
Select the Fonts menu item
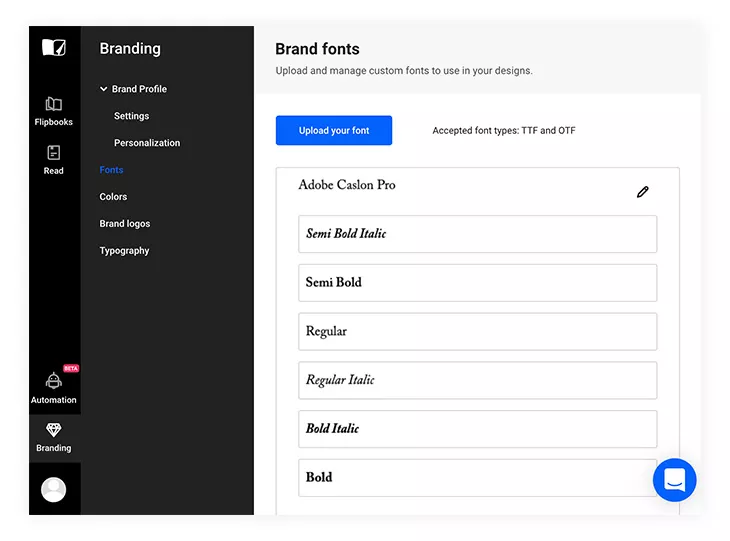pos(111,170)
